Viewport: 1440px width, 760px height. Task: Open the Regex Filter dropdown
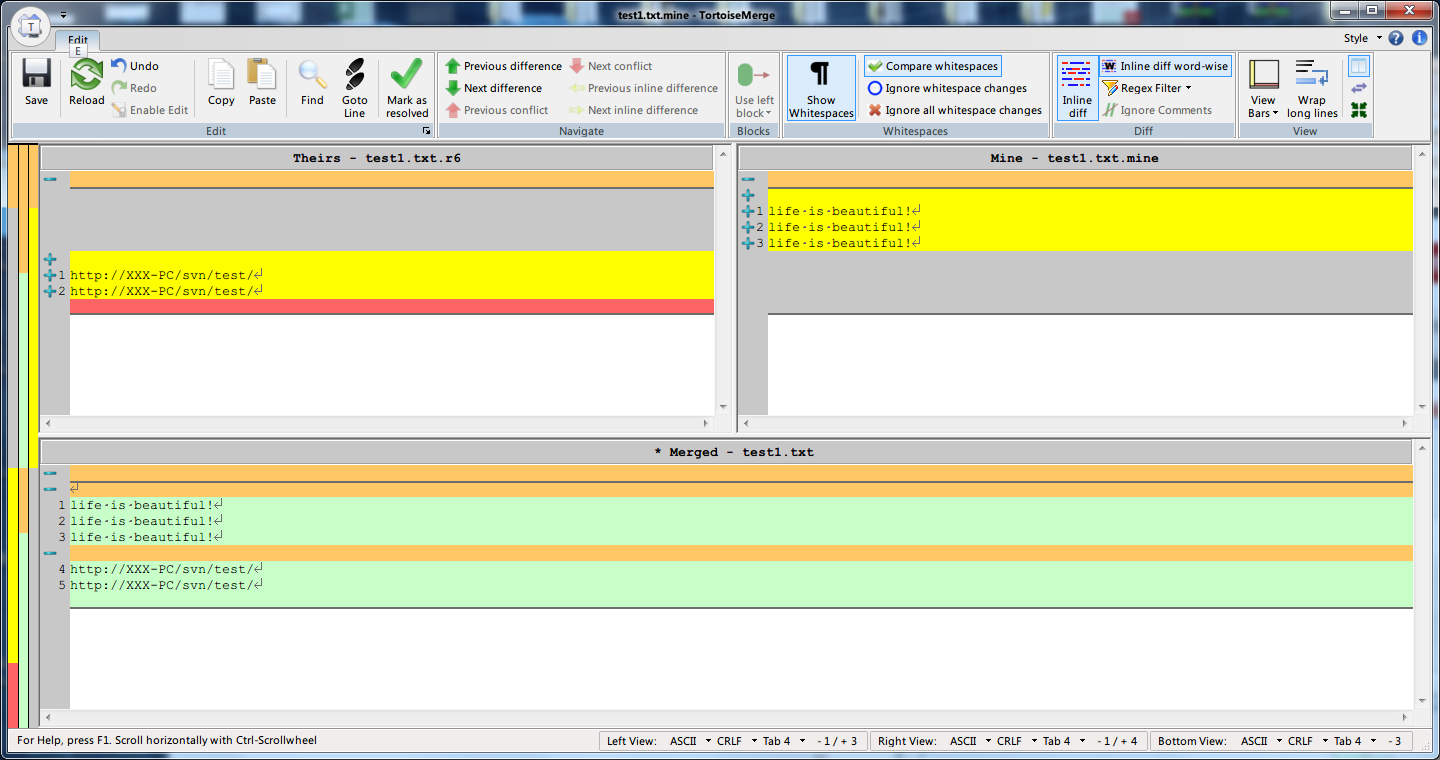coord(1146,88)
